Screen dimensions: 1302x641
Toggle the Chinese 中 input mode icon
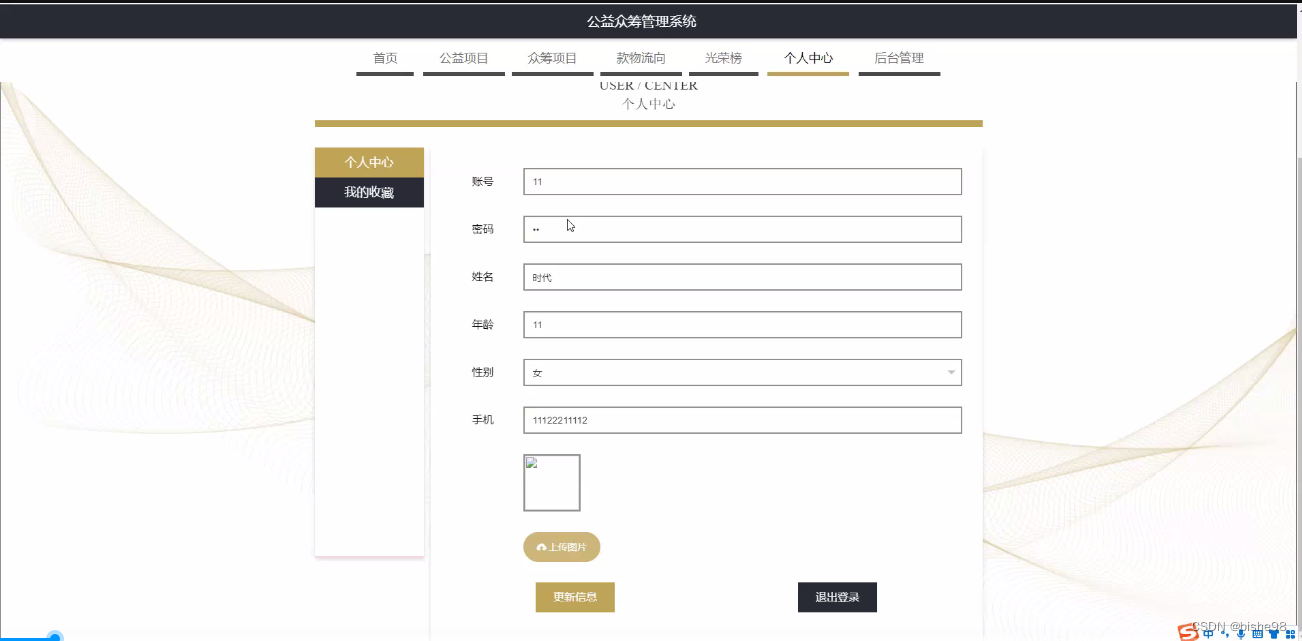point(1209,632)
